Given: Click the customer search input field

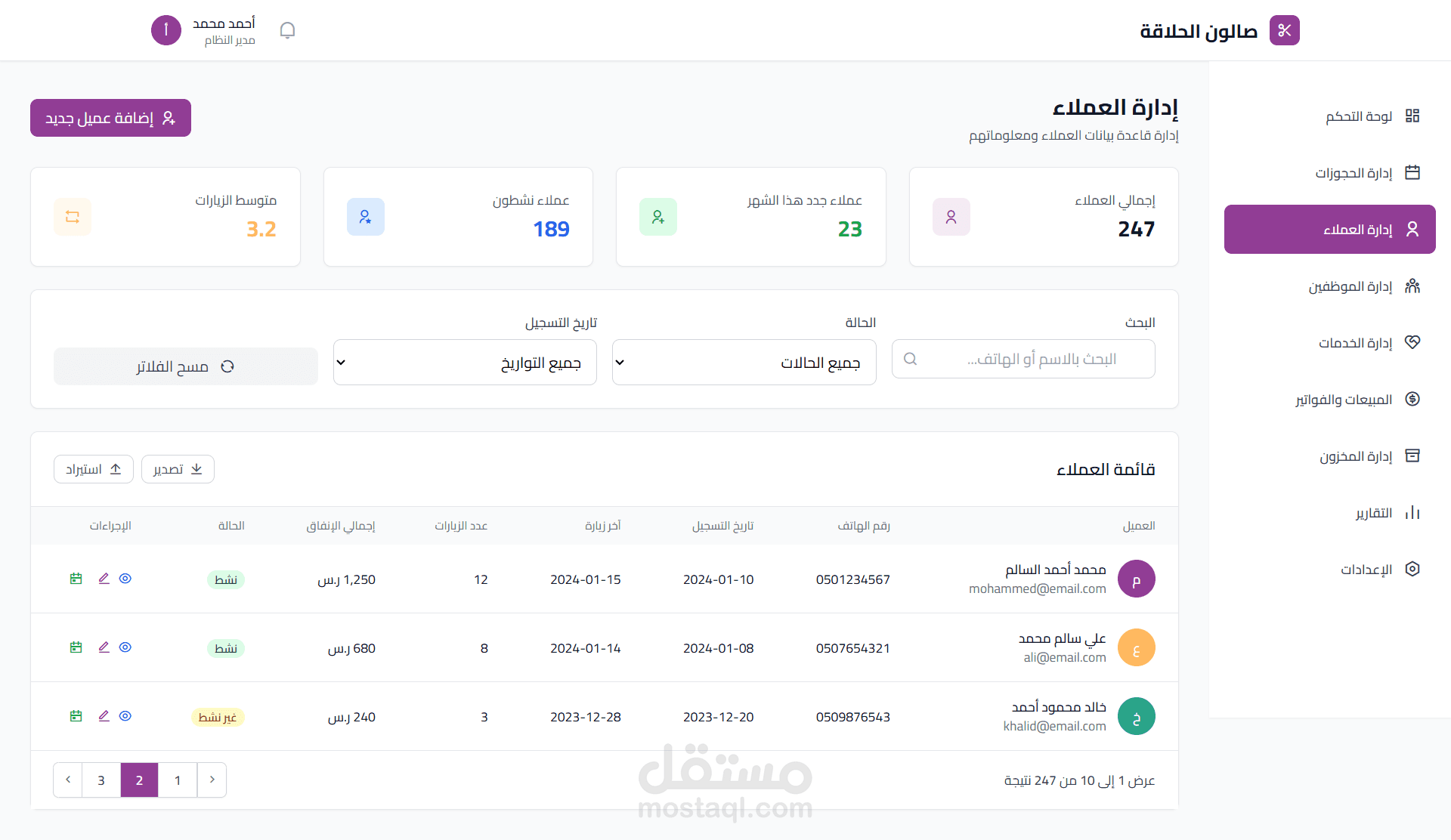Looking at the screenshot, I should coord(1035,360).
